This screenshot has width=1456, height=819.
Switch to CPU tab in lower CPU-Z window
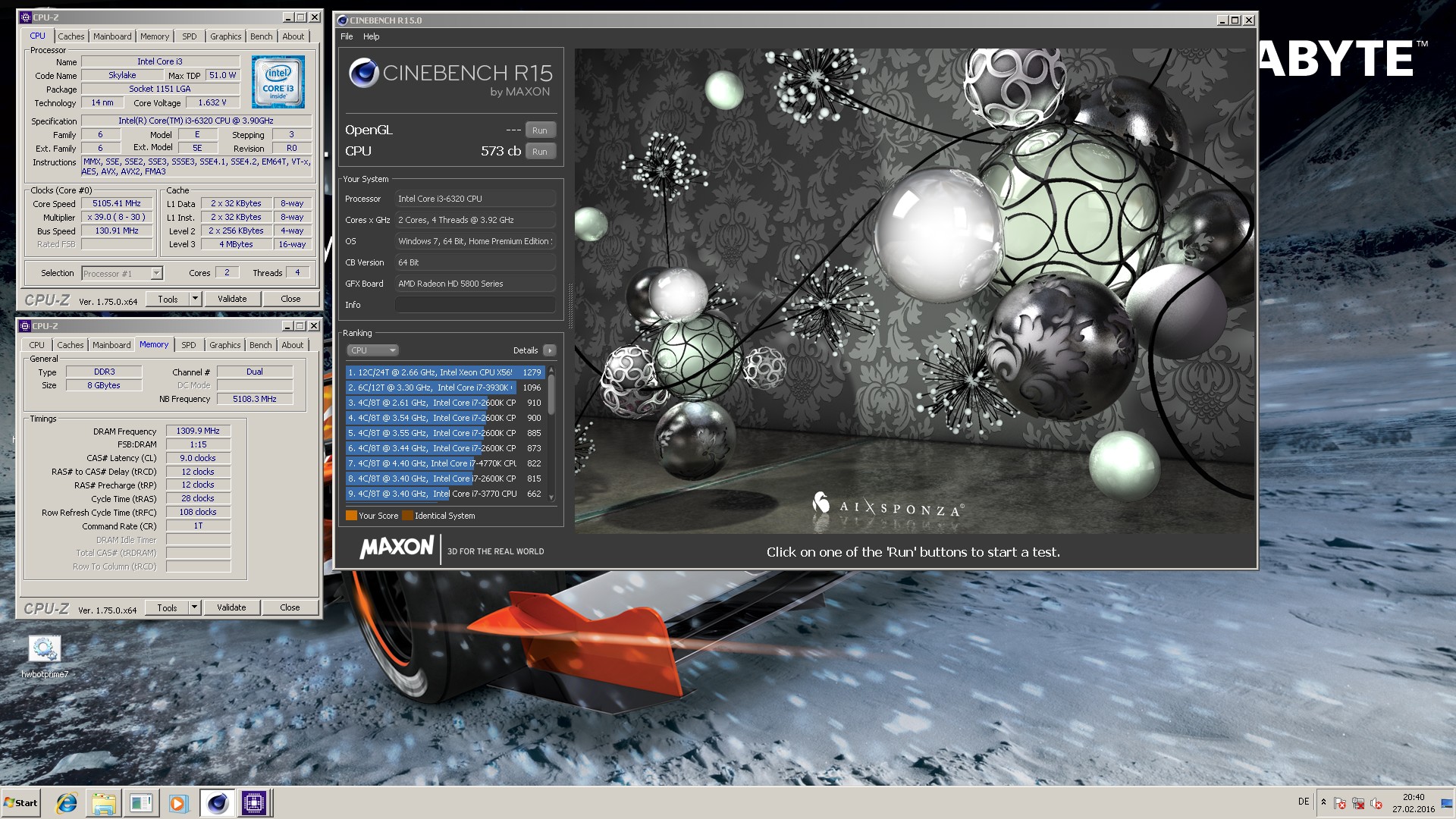(36, 345)
